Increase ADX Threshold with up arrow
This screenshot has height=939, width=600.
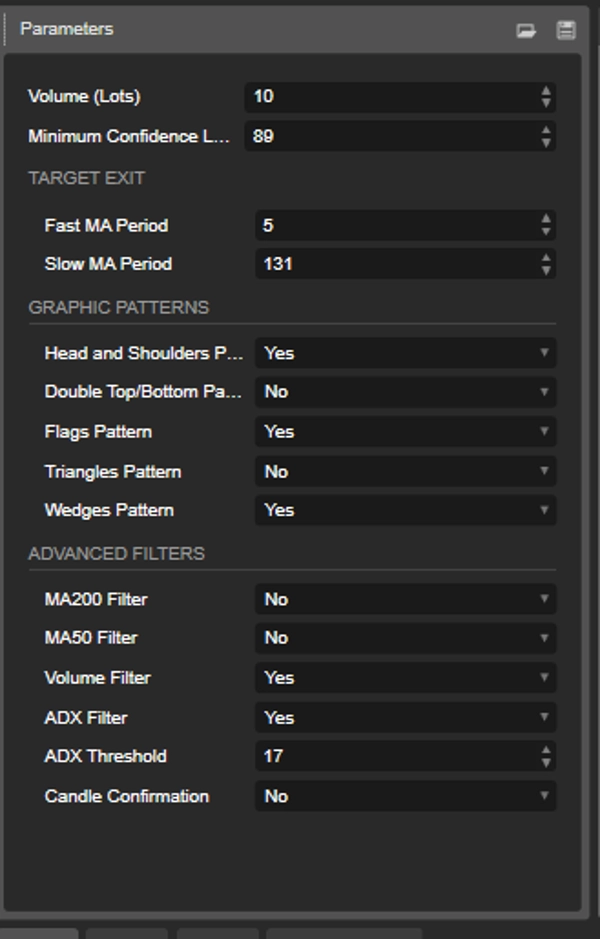[546, 750]
